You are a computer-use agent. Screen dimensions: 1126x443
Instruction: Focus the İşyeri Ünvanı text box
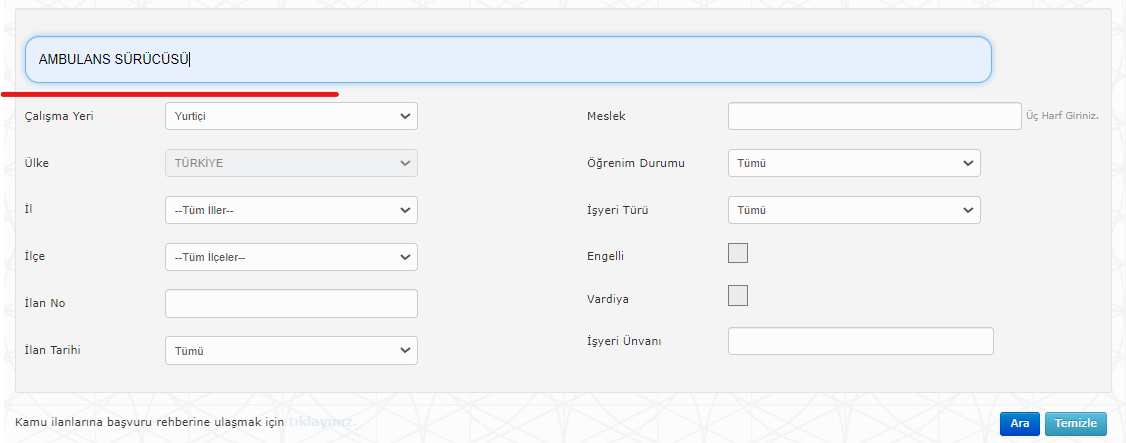coord(860,341)
